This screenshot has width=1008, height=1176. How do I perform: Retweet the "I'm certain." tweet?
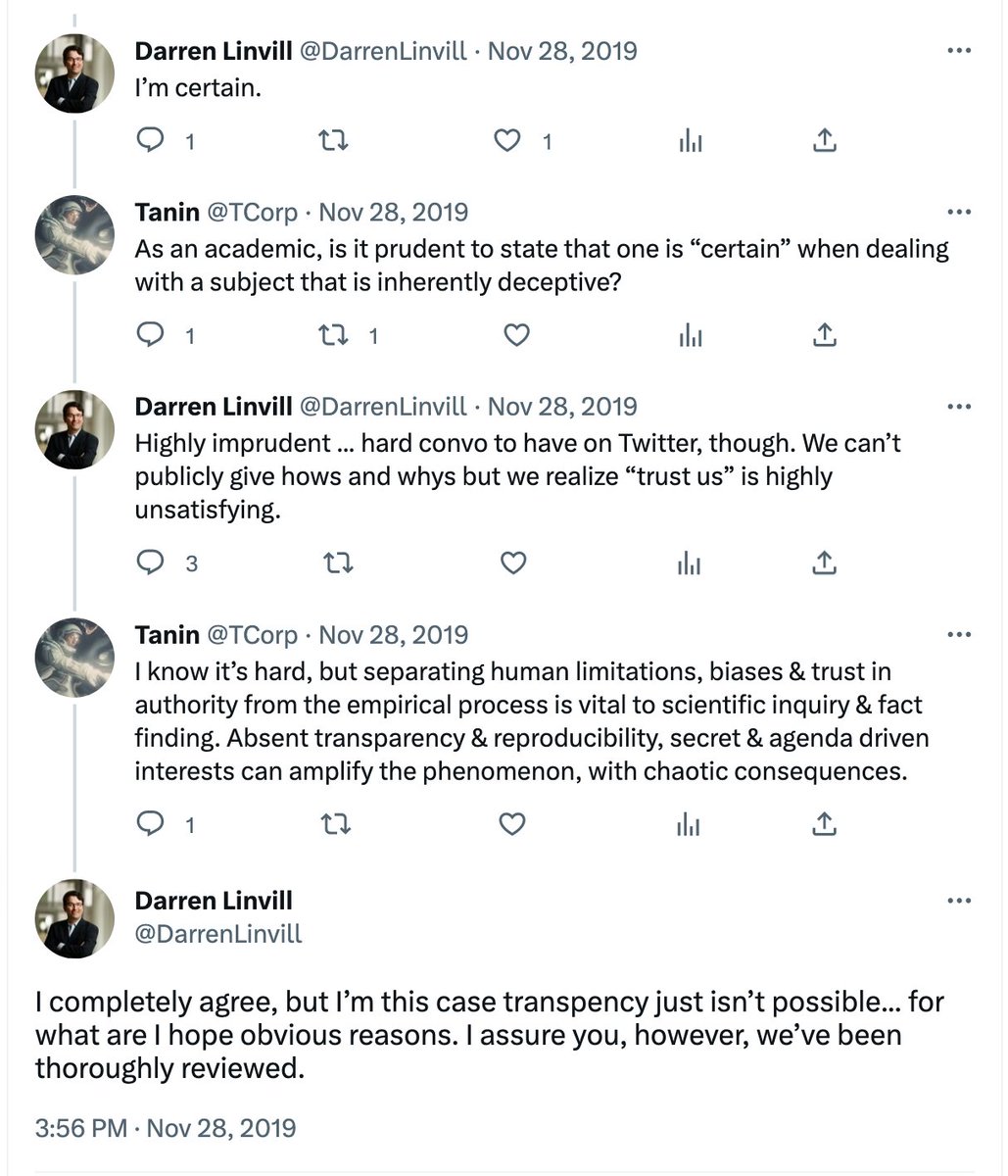tap(335, 141)
